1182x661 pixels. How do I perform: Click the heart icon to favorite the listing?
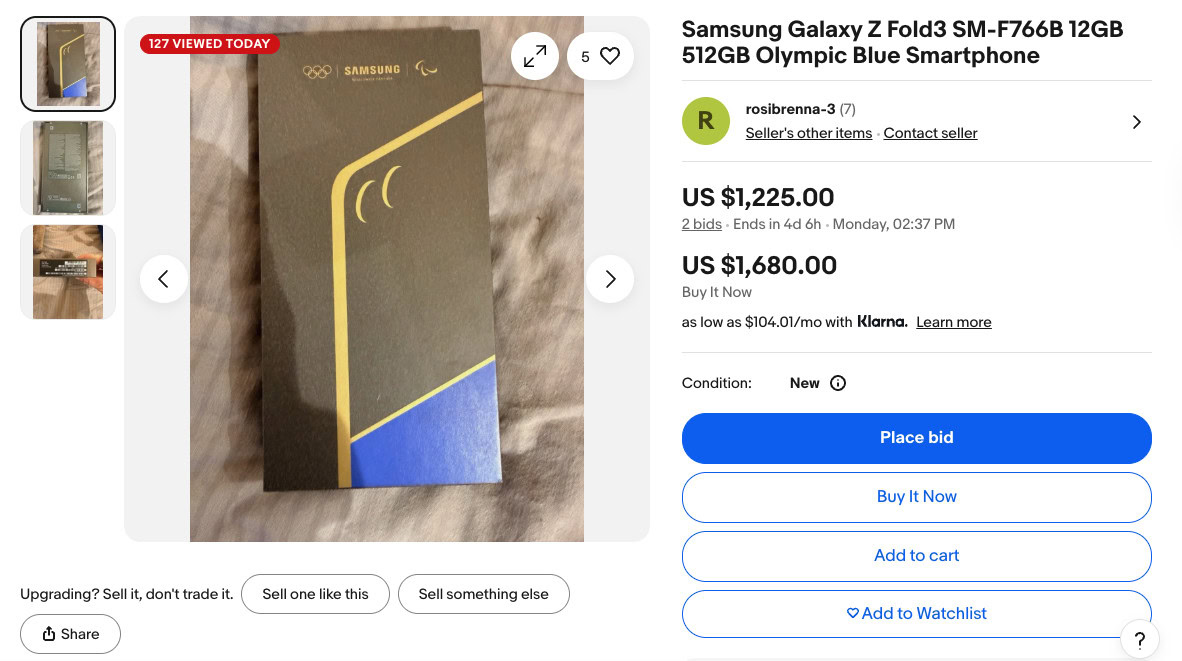[x=610, y=56]
